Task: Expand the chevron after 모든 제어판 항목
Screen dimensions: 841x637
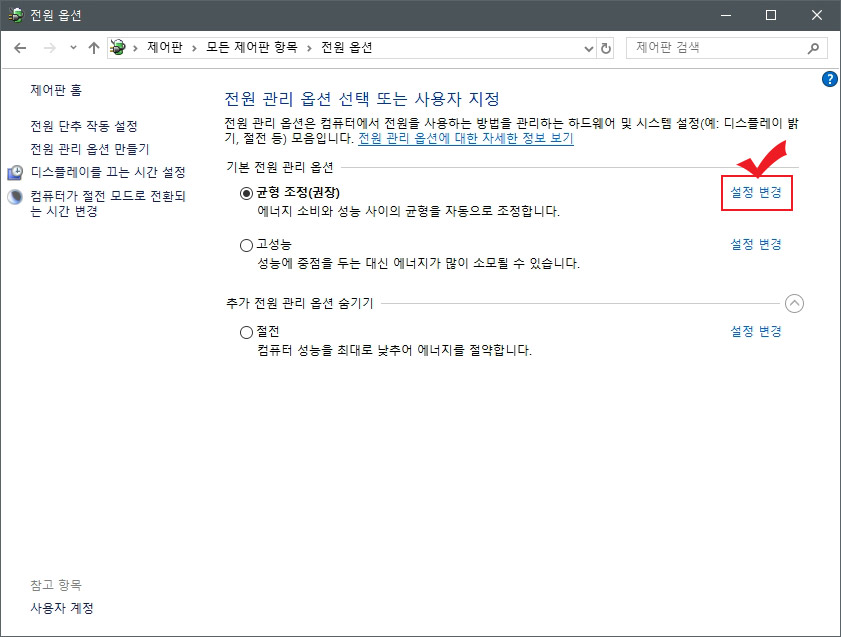Action: (x=309, y=48)
